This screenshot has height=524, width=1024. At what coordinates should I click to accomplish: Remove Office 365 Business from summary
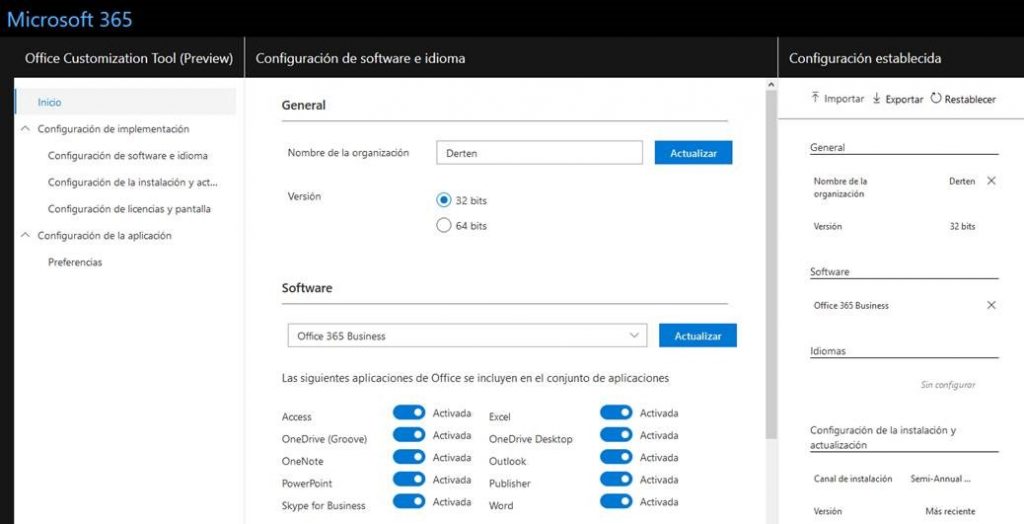(x=991, y=305)
